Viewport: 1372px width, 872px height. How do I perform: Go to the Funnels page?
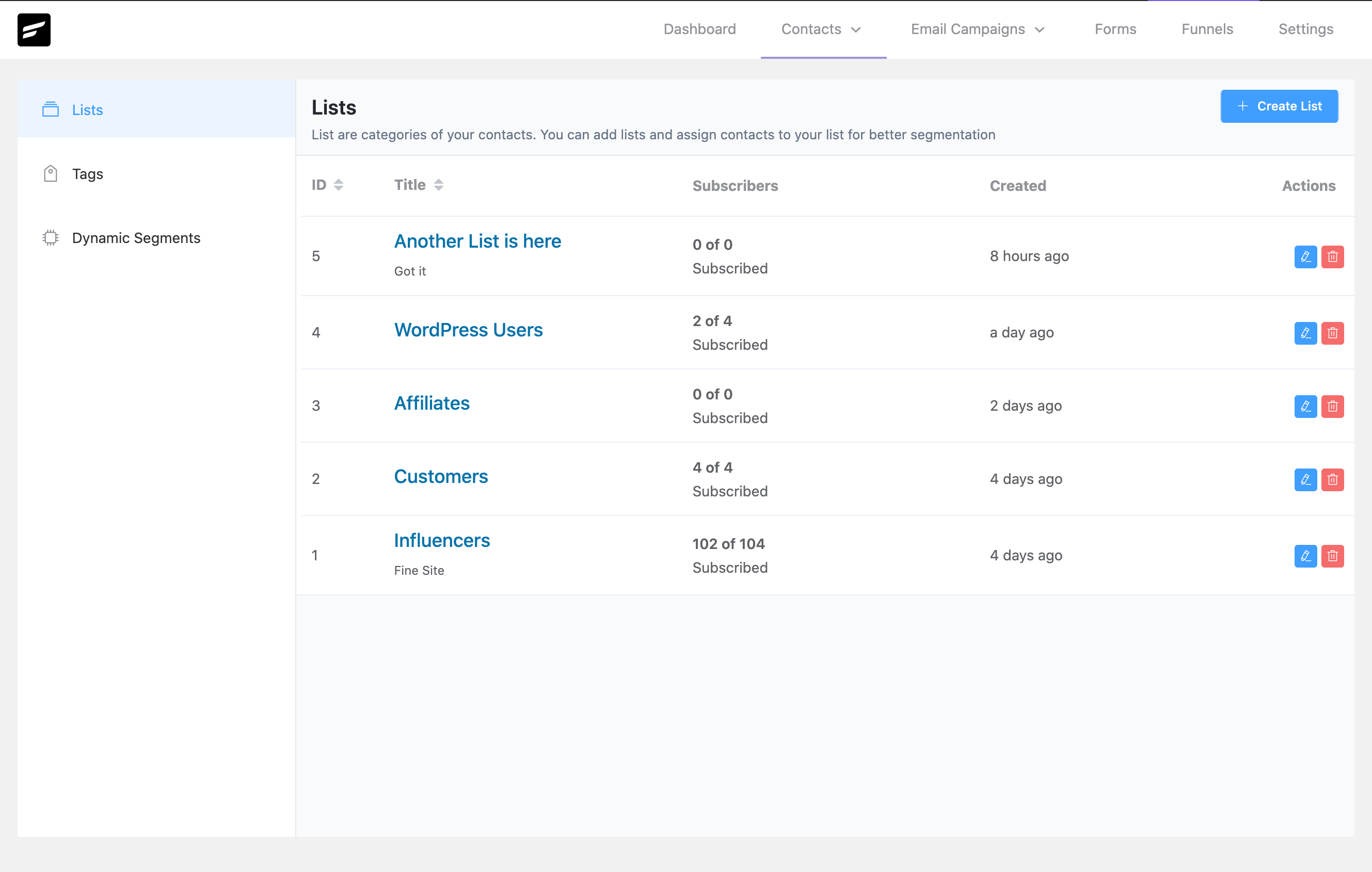[x=1207, y=29]
